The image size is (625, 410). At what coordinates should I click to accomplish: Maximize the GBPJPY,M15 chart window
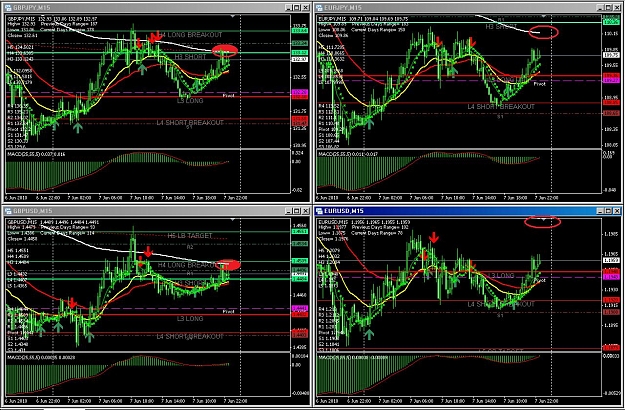pyautogui.click(x=297, y=8)
